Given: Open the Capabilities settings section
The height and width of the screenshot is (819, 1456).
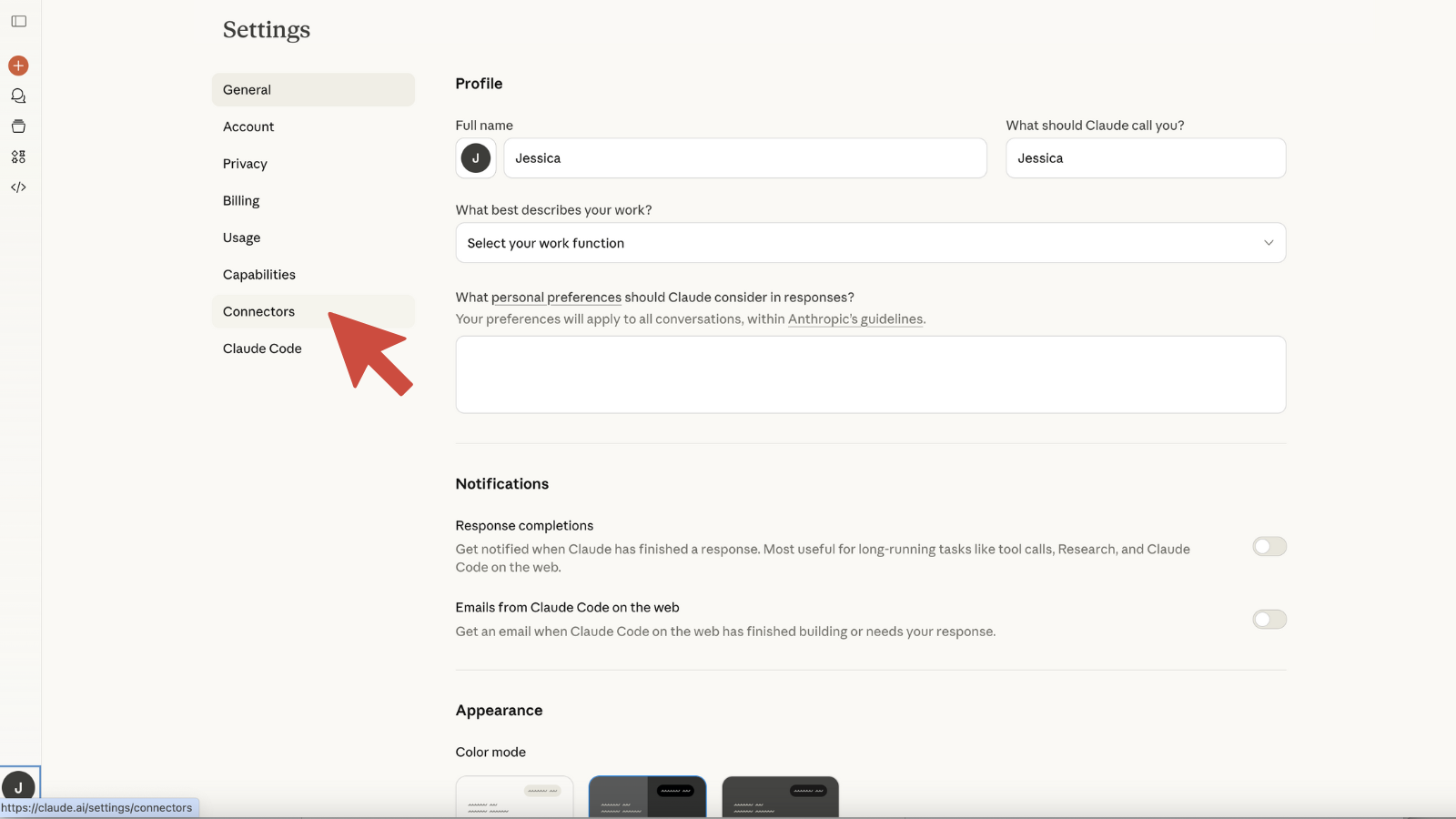Looking at the screenshot, I should coord(259,275).
